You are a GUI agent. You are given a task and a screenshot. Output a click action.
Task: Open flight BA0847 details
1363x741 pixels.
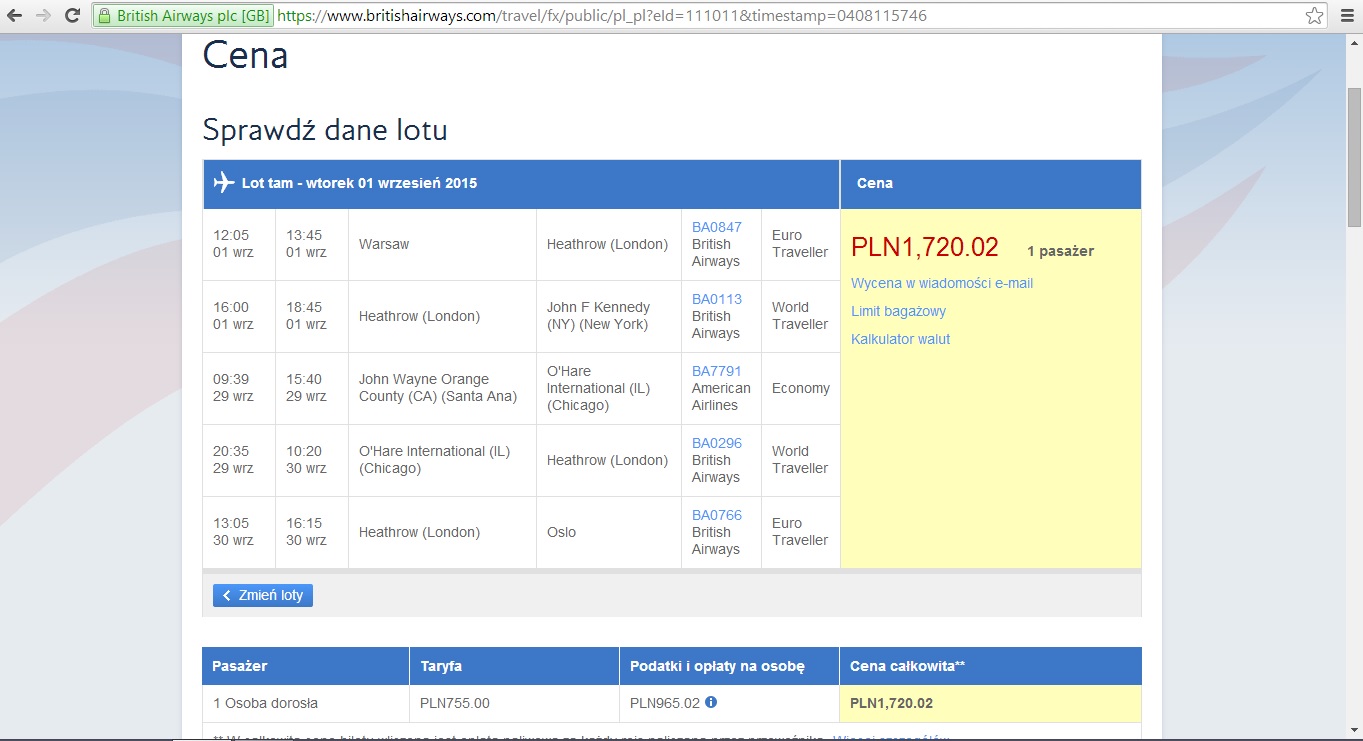pos(717,227)
